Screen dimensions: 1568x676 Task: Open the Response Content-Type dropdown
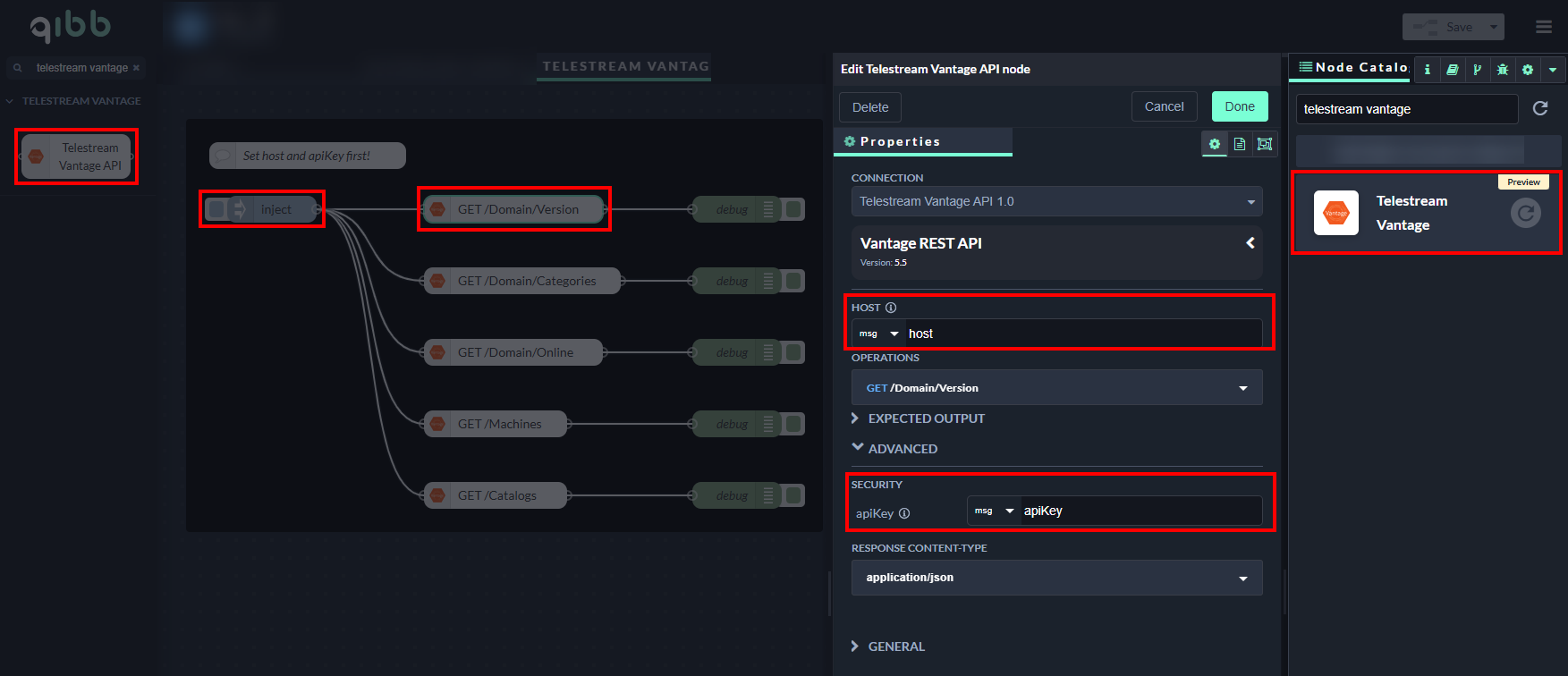tap(1056, 578)
